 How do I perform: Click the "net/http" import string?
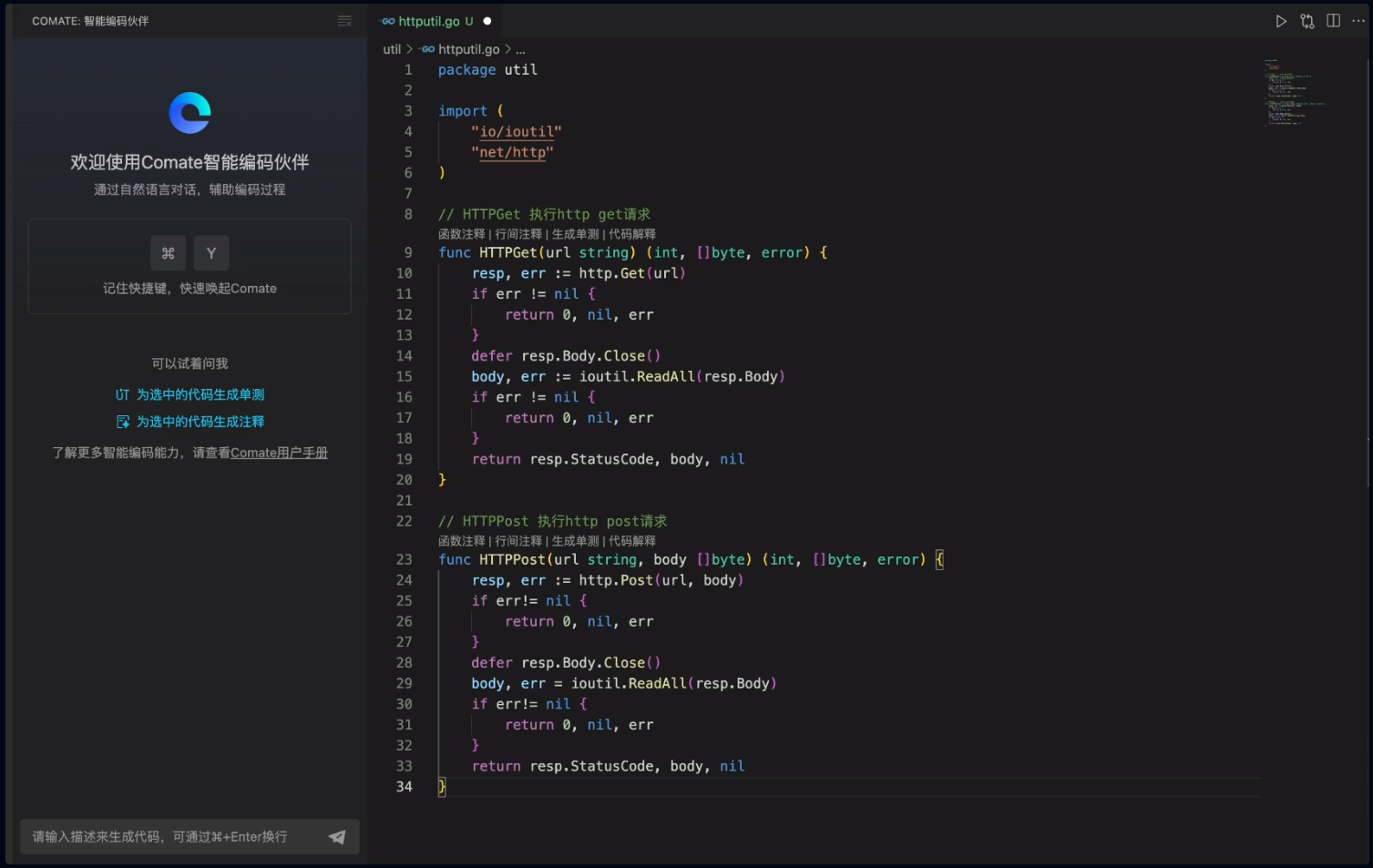tap(512, 152)
